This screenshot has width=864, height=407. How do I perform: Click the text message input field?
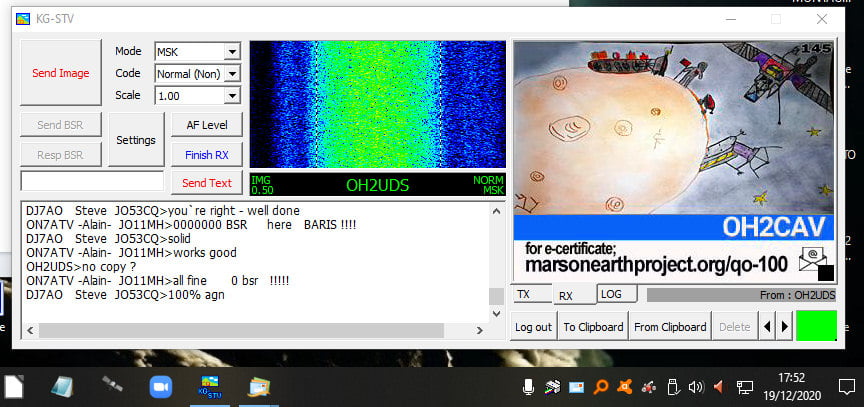[92, 181]
